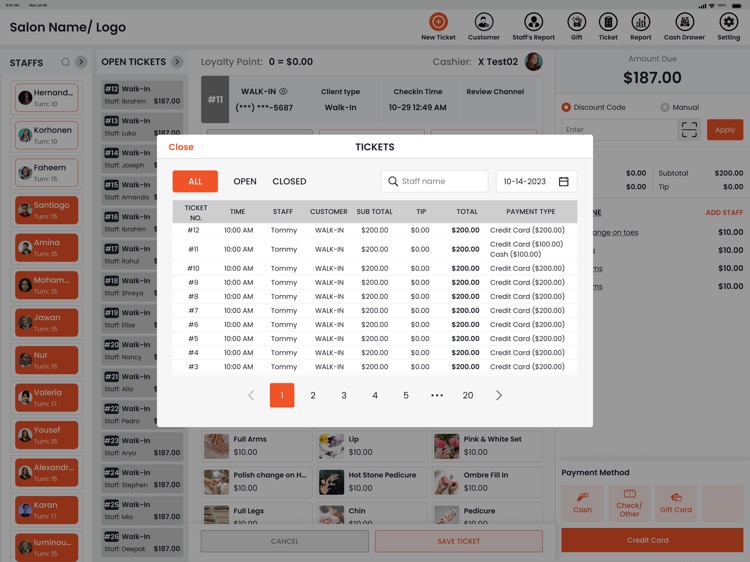
Task: Select Full Arms service
Action: point(257,446)
